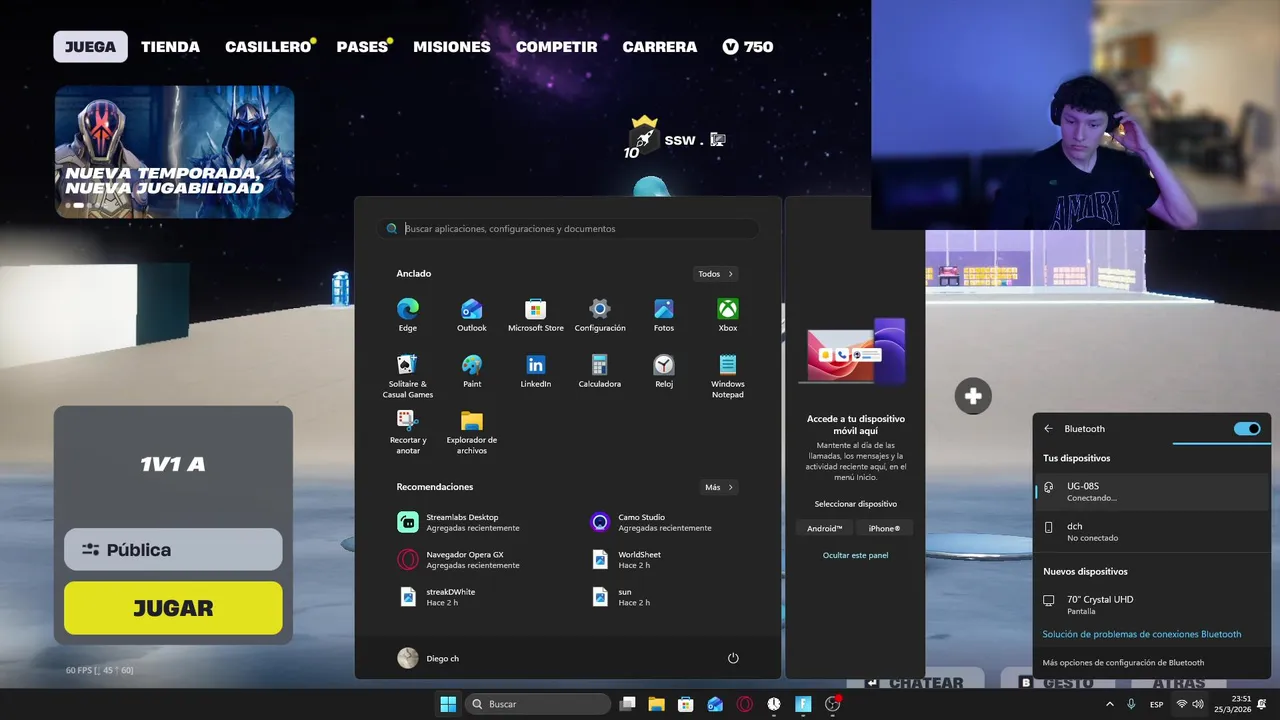Screen dimensions: 1280x720
Task: Open the Fortnite taskbar icon
Action: [803, 704]
